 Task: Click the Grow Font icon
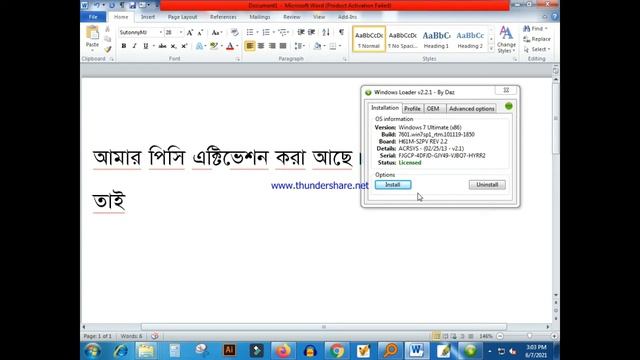click(190, 32)
